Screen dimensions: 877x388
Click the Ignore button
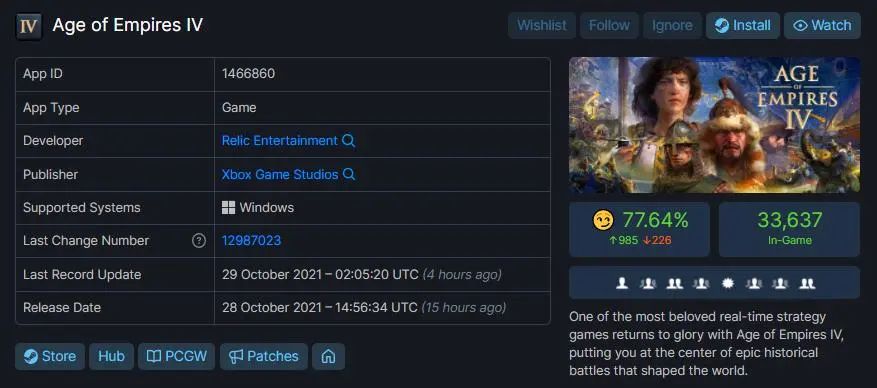pos(672,26)
